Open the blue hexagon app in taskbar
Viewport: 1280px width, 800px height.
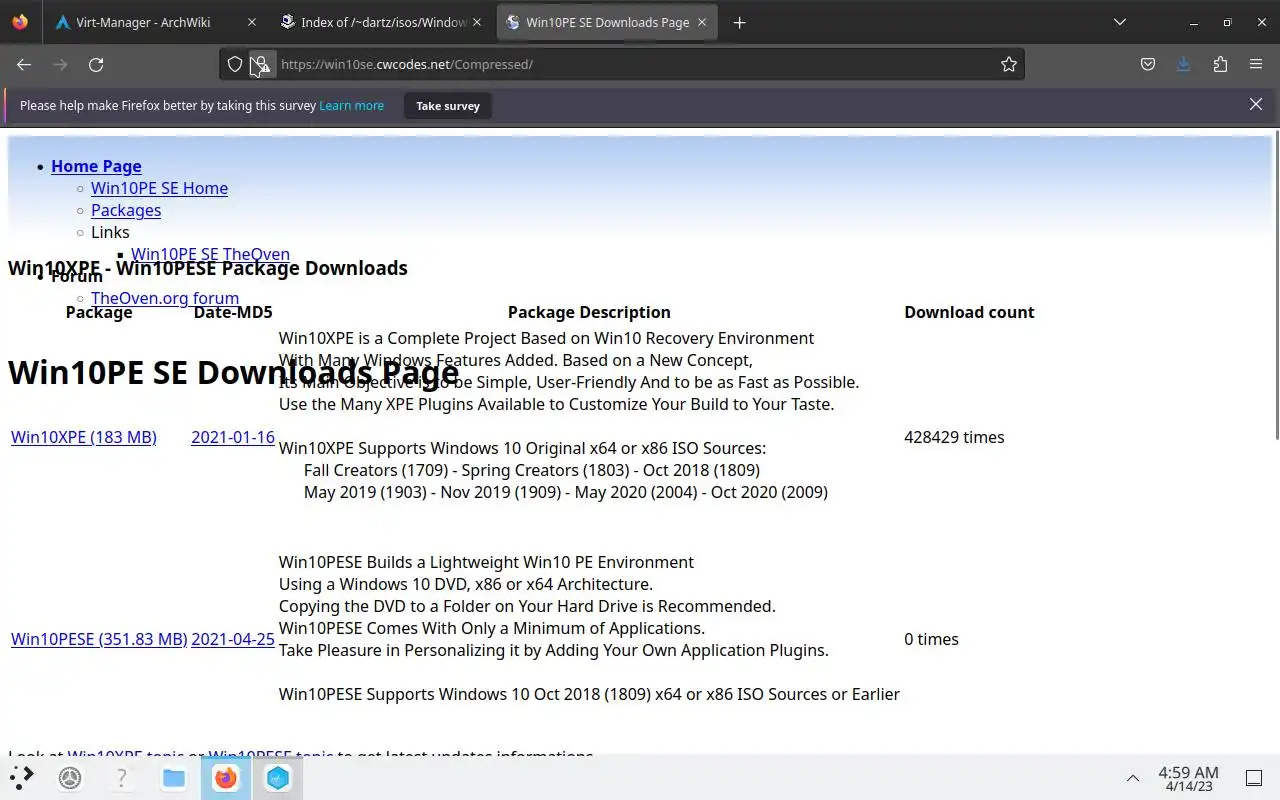point(278,777)
